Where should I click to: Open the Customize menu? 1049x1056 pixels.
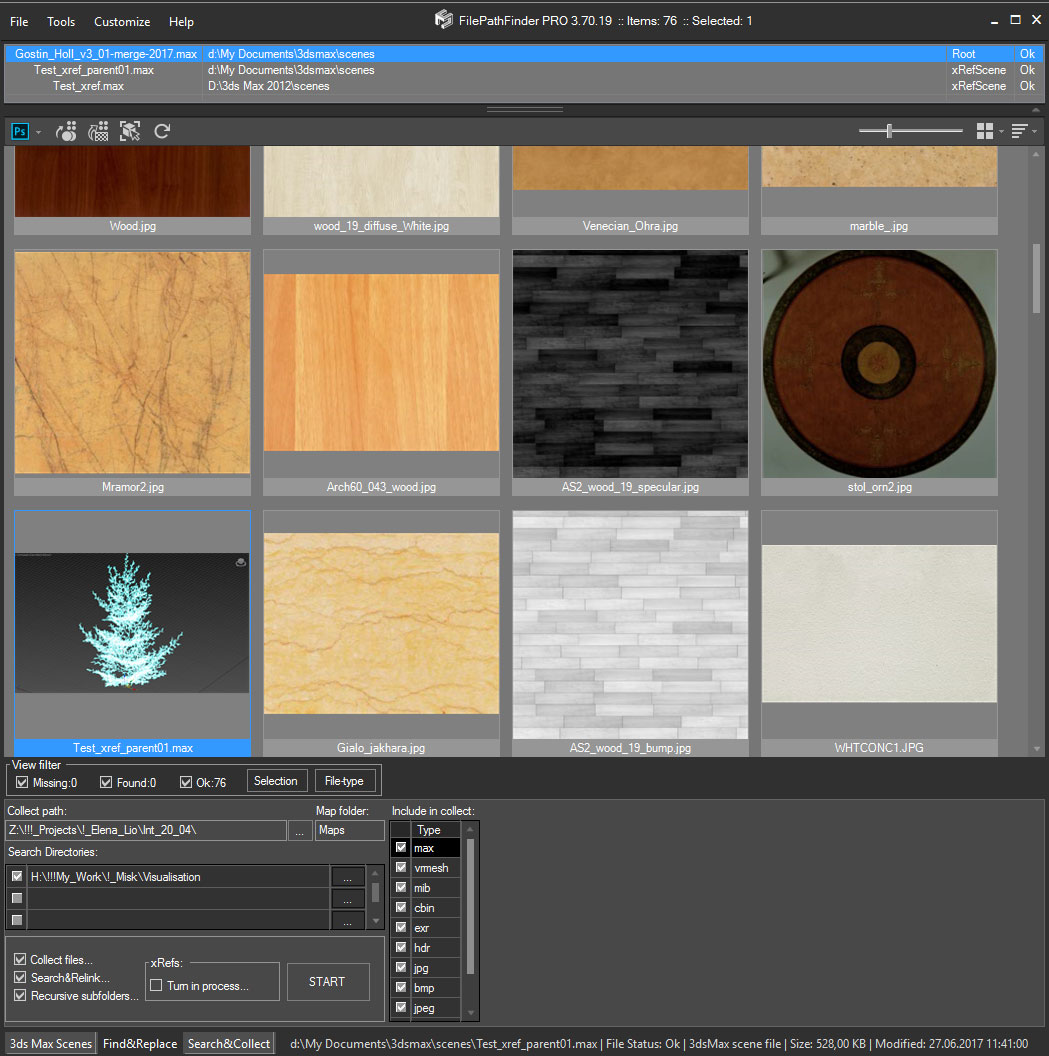click(122, 21)
